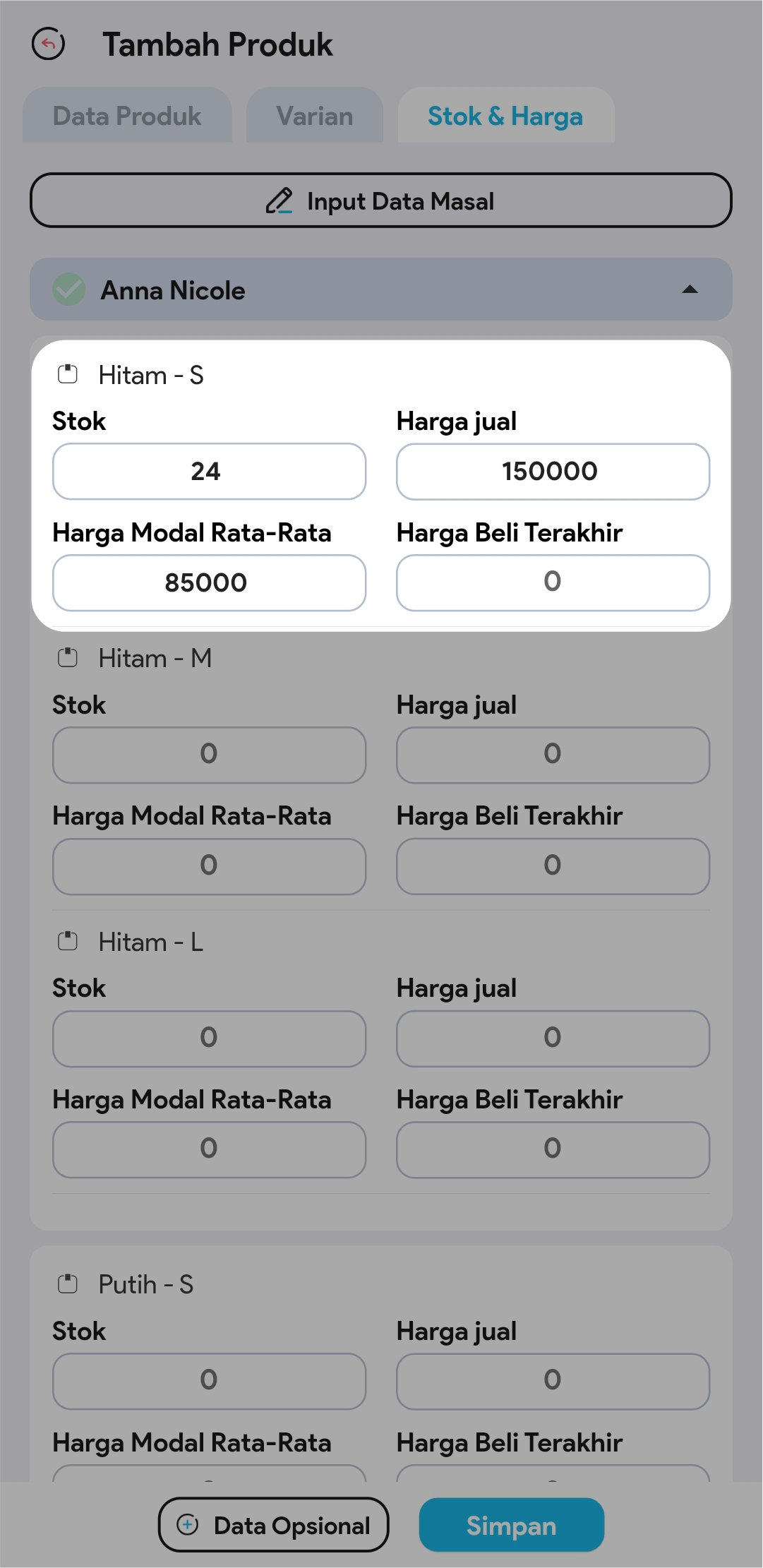Switch to the Data Produk tab
763x1568 pixels.
tap(127, 116)
